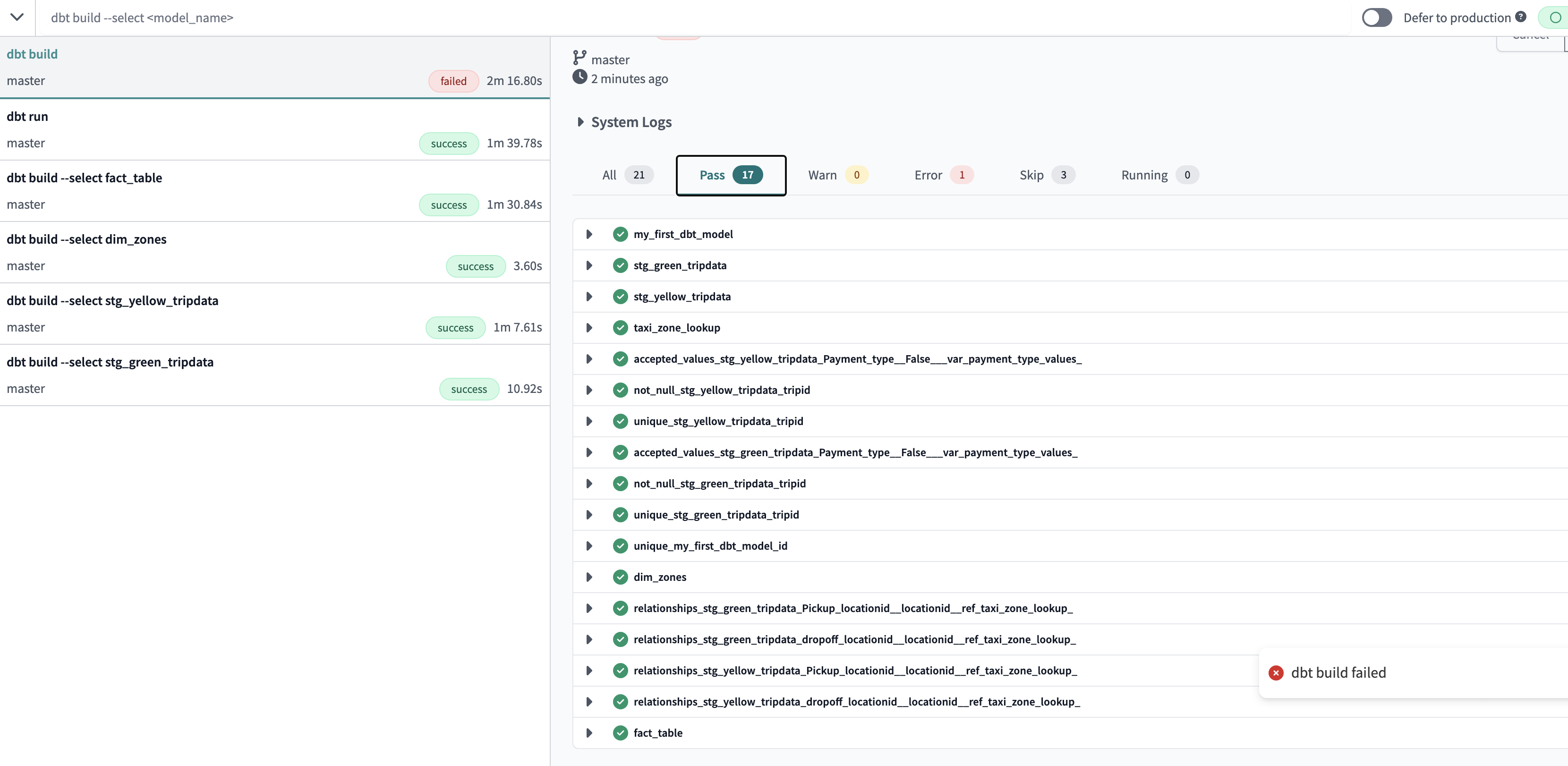Image resolution: width=1568 pixels, height=766 pixels.
Task: Click pass icon for relationships_stg_yellow_tripdata_Pickup_locationid
Action: click(x=620, y=671)
